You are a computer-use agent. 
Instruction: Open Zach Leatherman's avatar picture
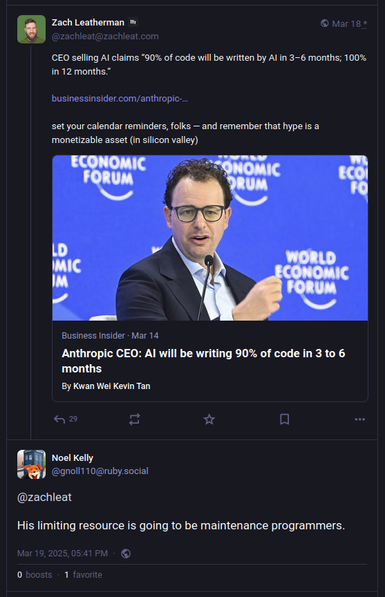point(31,29)
